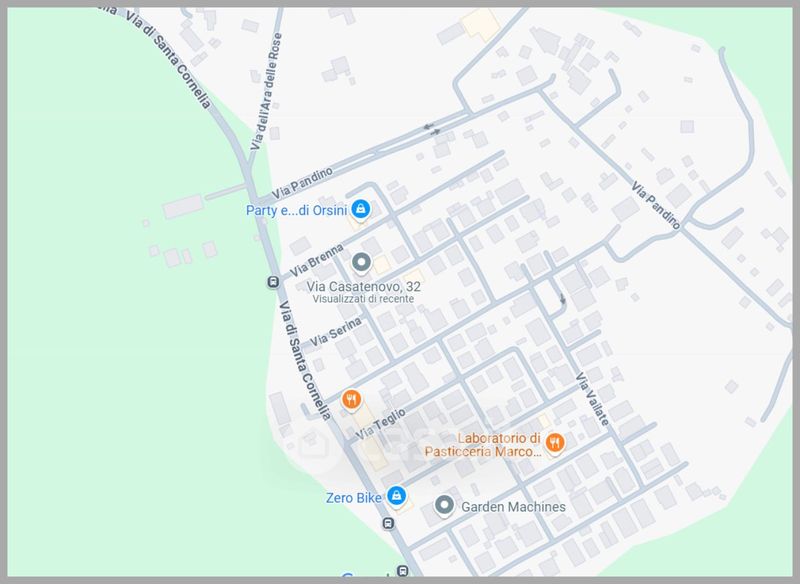Select the bus stop icon near Via Brenna
The image size is (800, 584).
272,283
